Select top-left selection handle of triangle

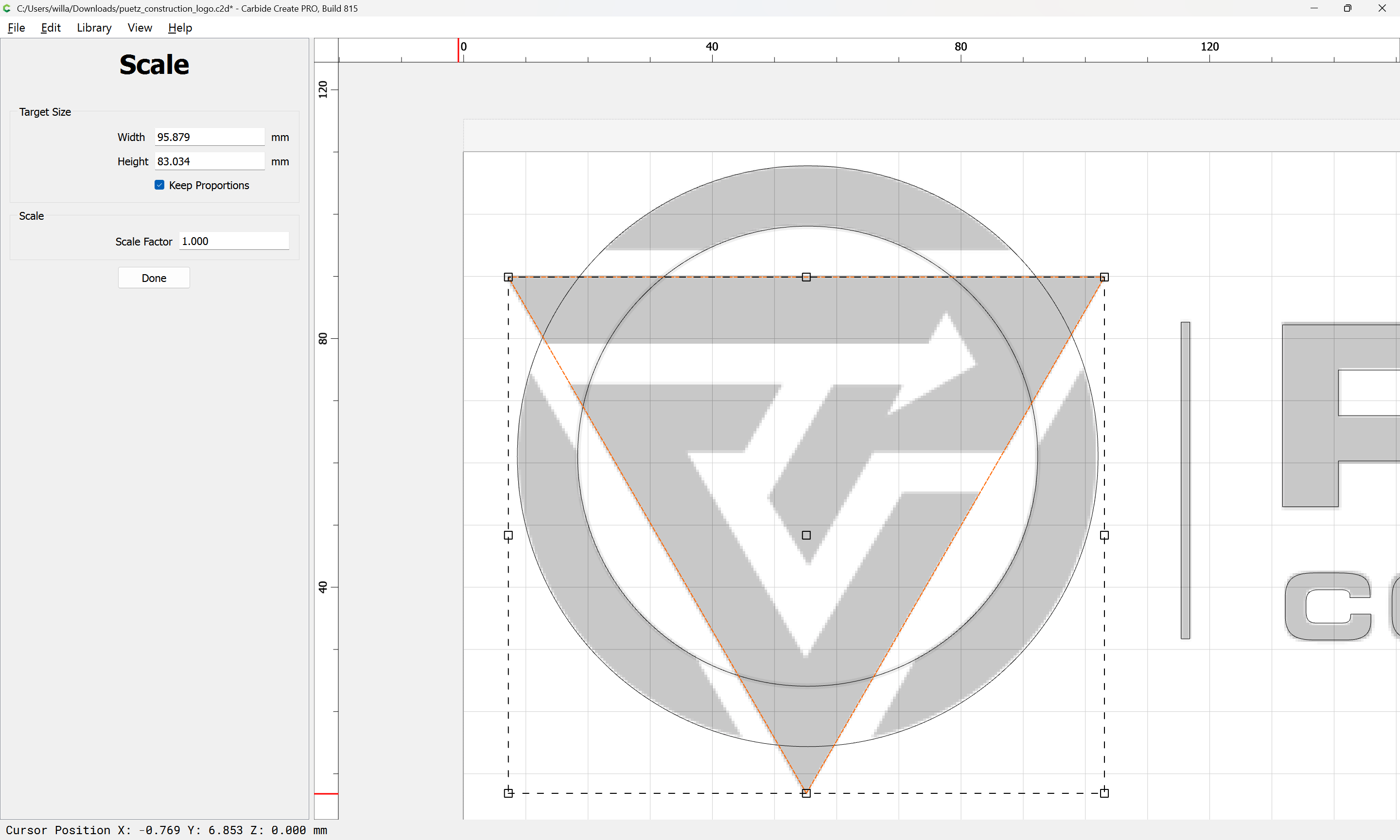(x=508, y=277)
